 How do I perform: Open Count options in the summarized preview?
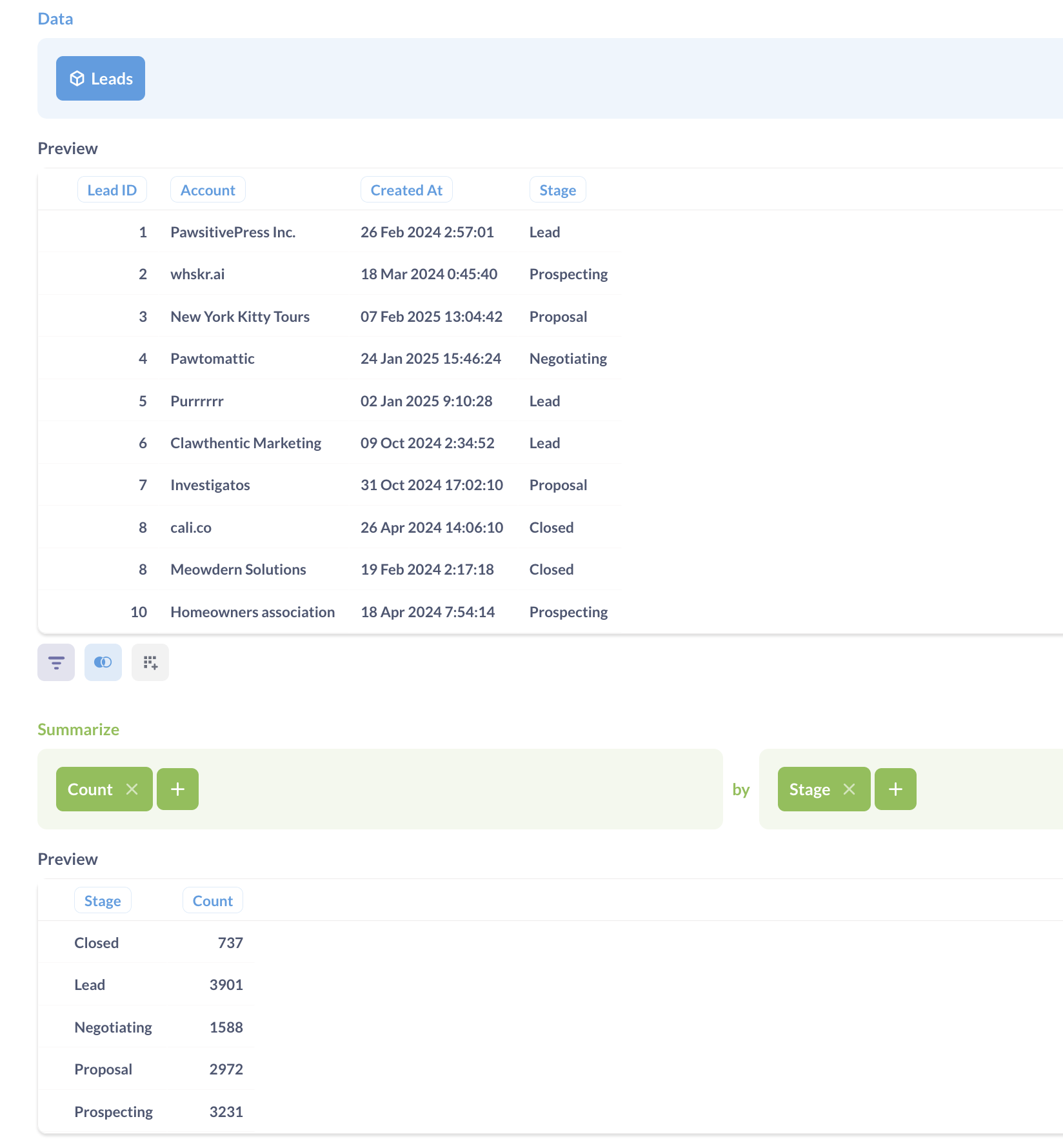pyautogui.click(x=212, y=900)
